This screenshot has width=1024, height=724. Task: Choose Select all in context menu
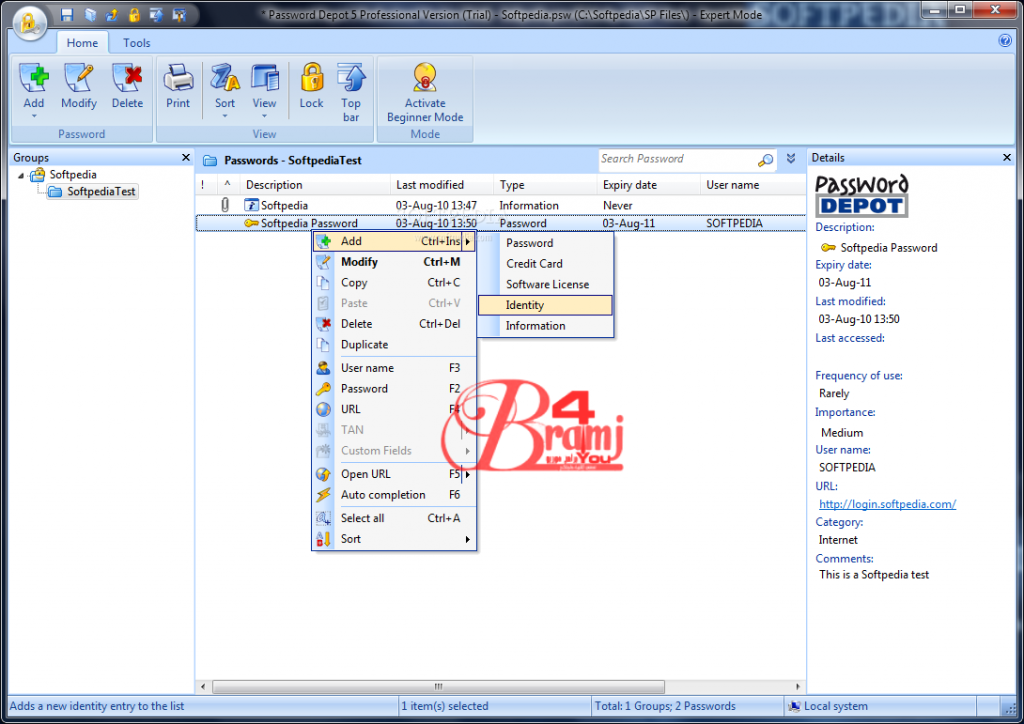point(394,518)
